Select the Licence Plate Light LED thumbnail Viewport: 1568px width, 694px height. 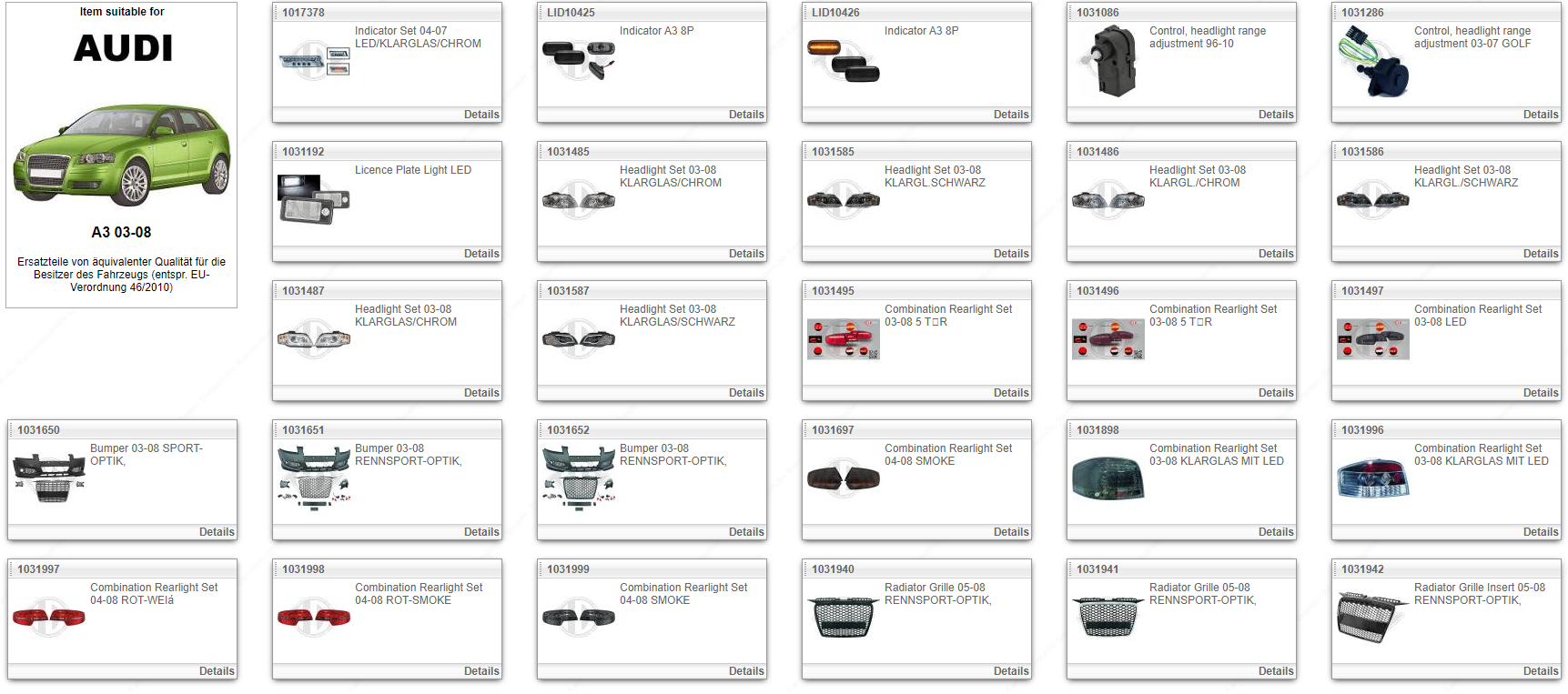point(314,199)
